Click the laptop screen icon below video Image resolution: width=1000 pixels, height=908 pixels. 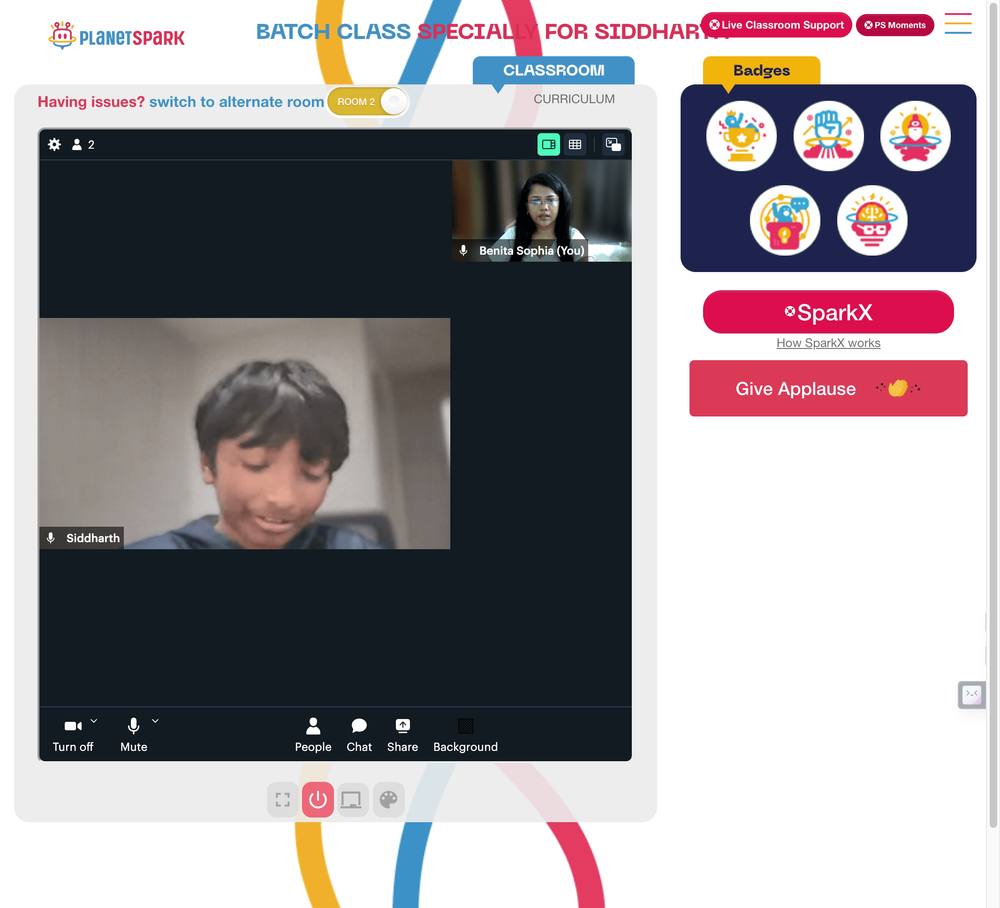[353, 800]
